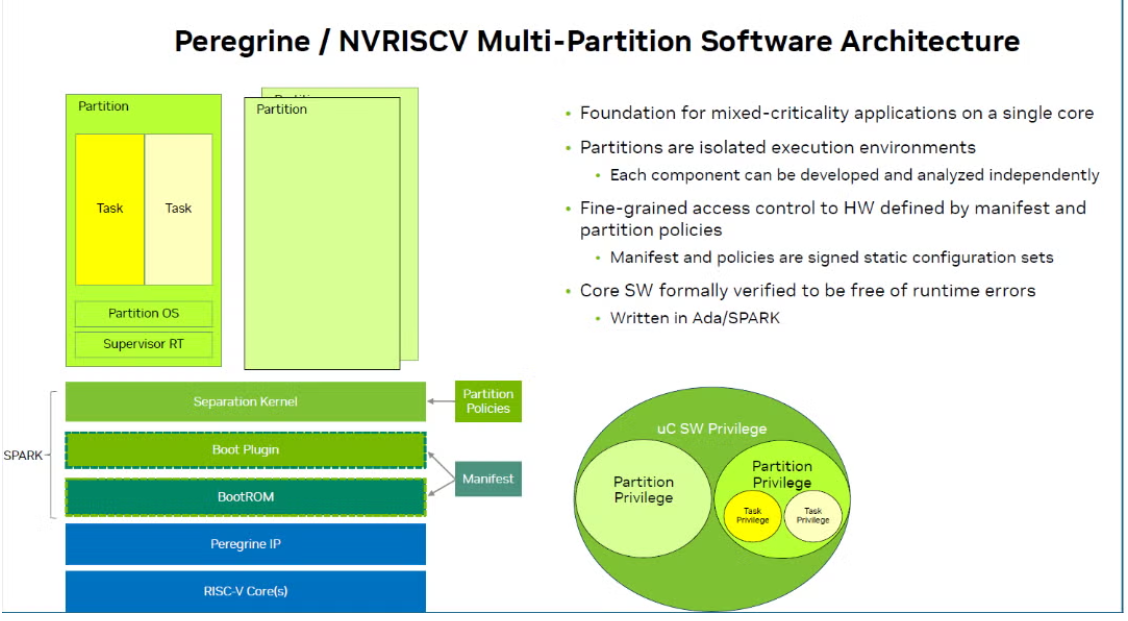The width and height of the screenshot is (1128, 621).
Task: Select the BootROM layer
Action: pos(245,497)
